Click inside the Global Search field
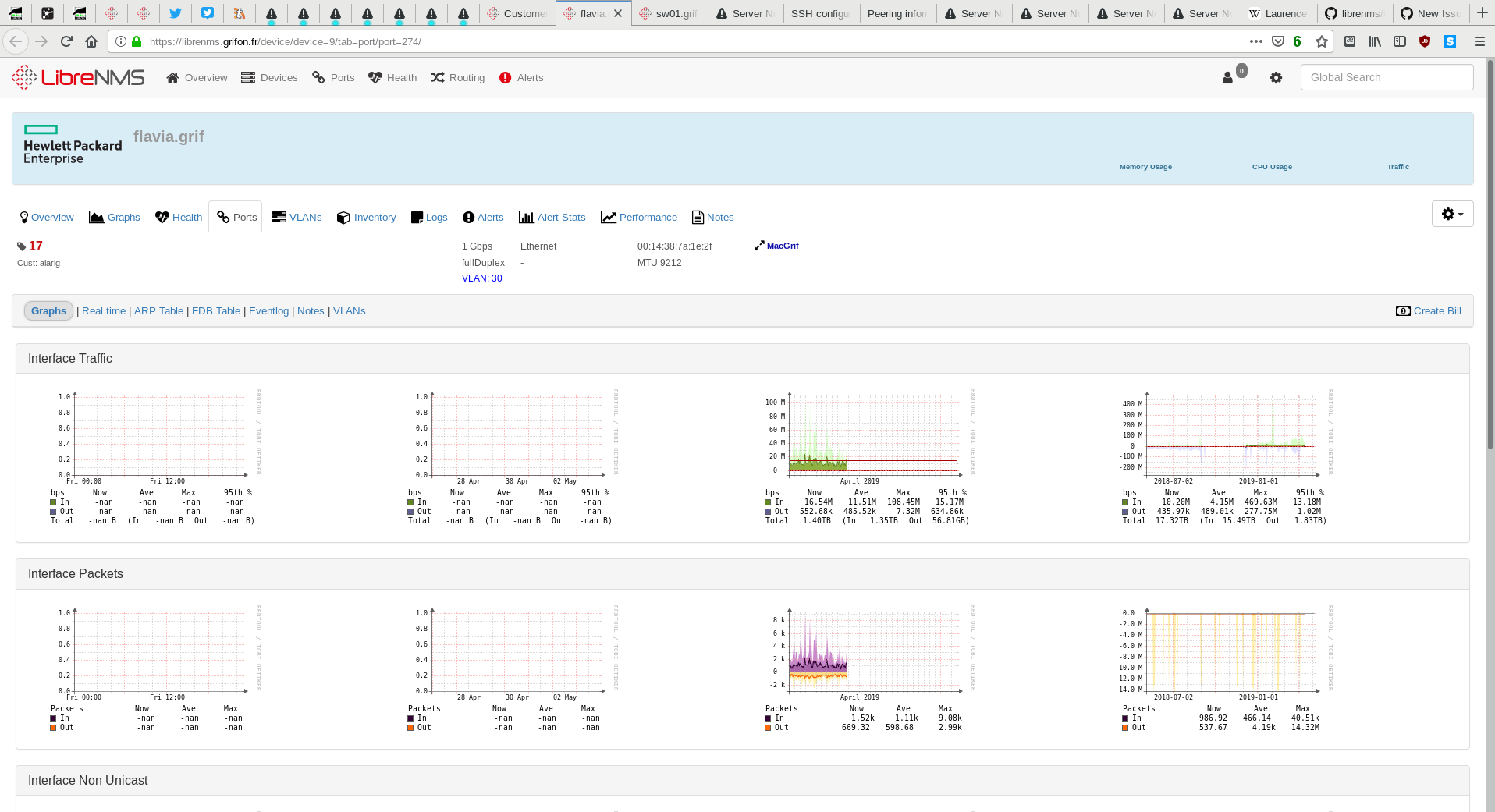The image size is (1495, 812). 1387,77
